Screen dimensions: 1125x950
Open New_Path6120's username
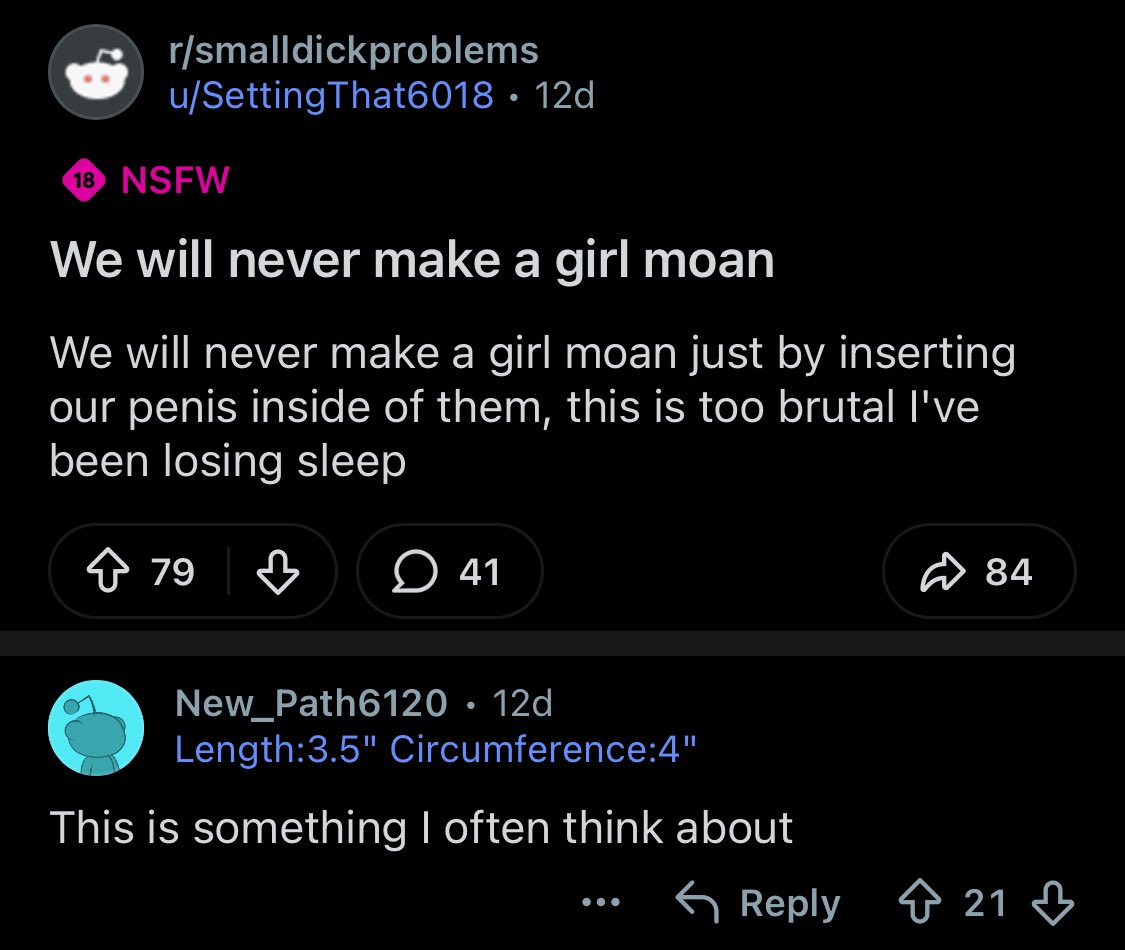(311, 702)
